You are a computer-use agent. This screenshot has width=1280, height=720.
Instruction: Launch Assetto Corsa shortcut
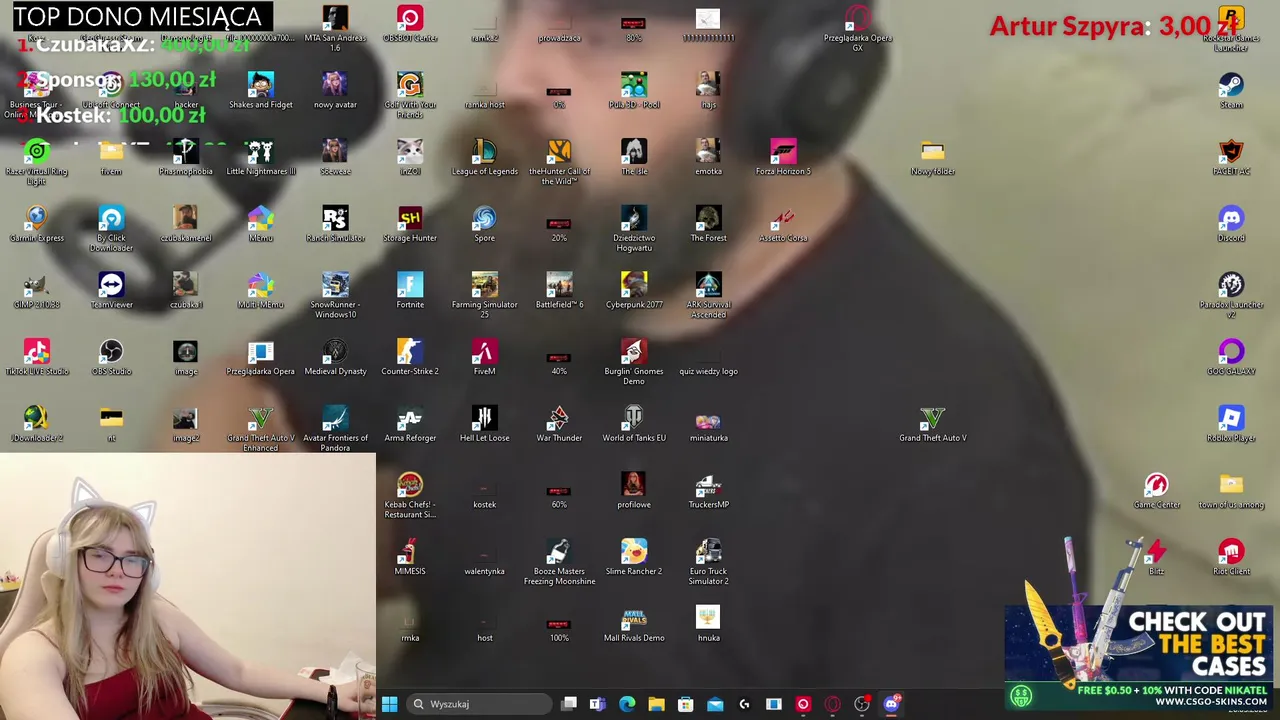(783, 224)
